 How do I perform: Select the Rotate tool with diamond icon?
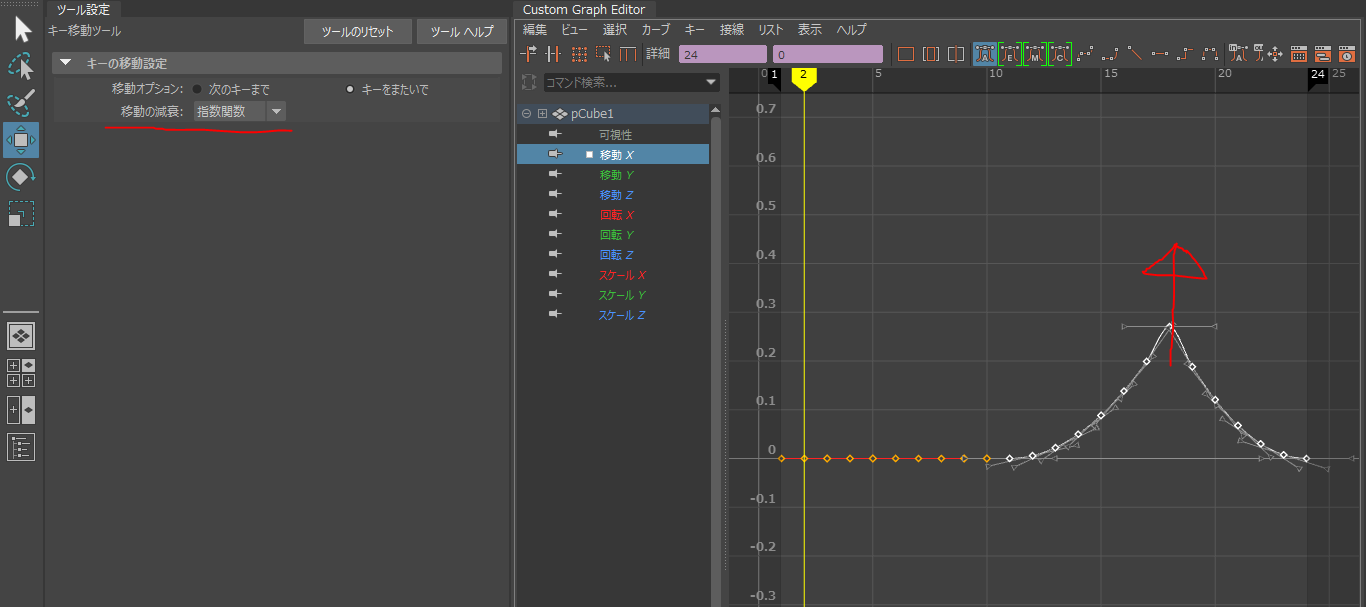pos(21,178)
